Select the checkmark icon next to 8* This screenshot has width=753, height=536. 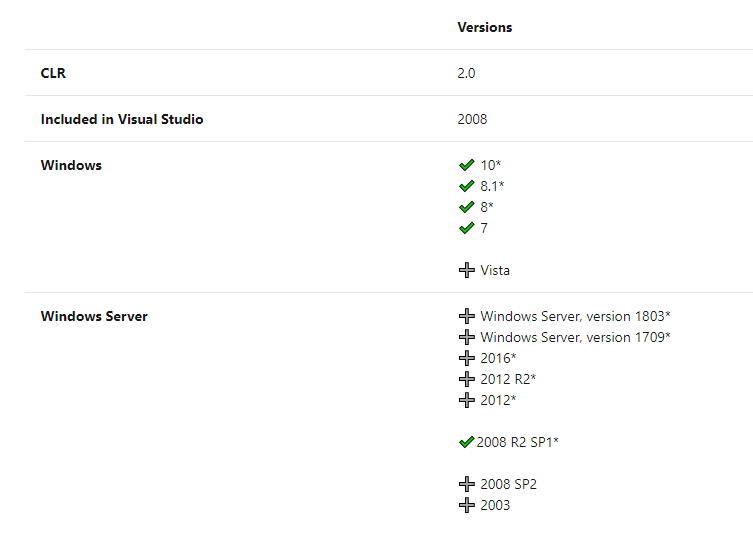466,207
